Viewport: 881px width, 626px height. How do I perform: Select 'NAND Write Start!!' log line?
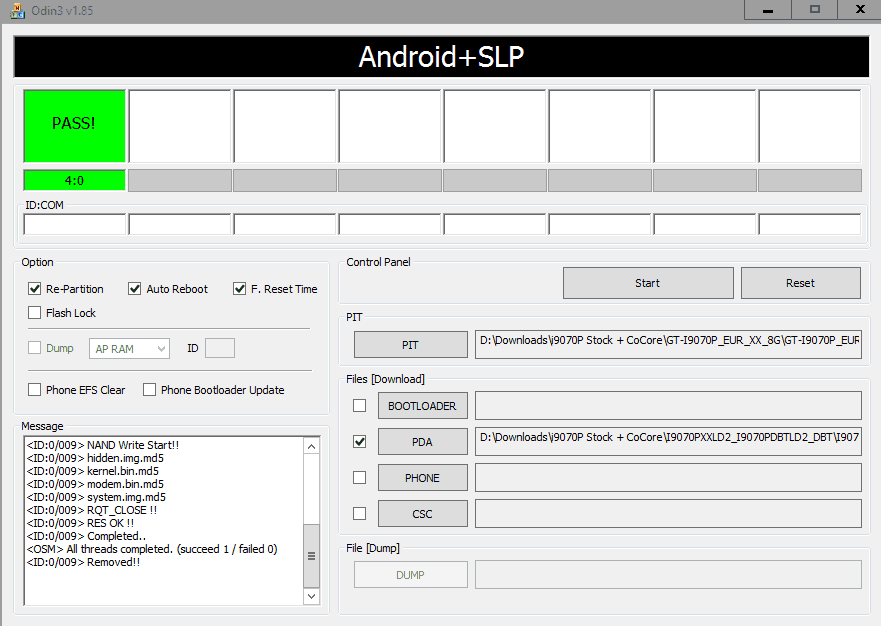click(103, 445)
